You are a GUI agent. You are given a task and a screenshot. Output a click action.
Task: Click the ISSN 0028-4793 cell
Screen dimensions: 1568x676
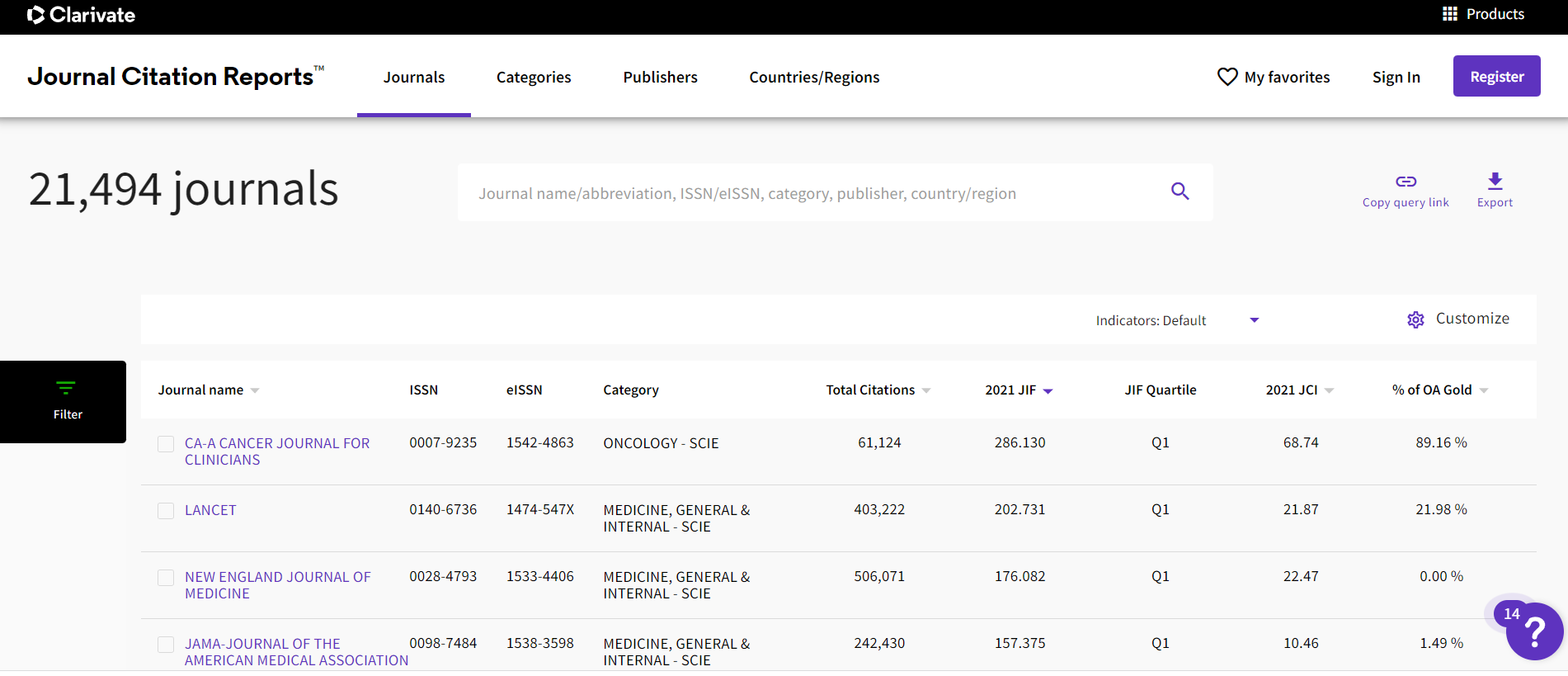tap(443, 576)
